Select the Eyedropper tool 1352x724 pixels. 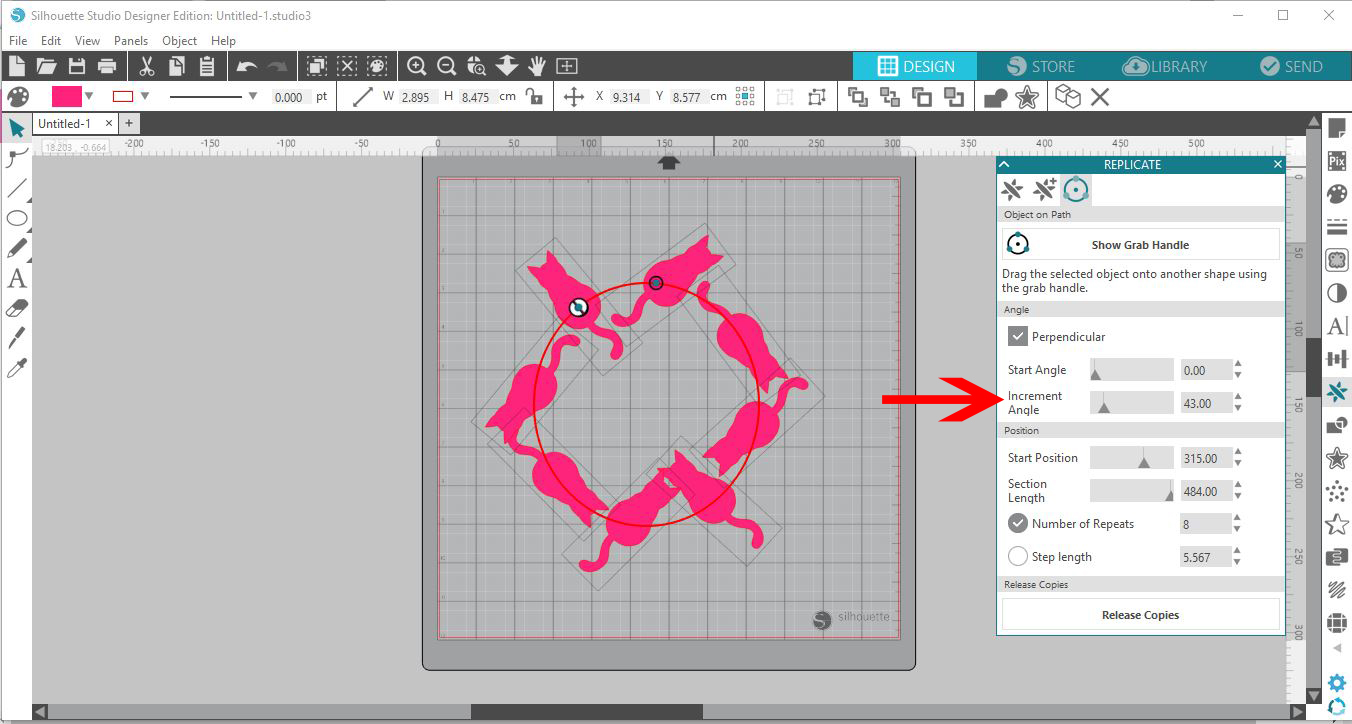click(x=16, y=369)
